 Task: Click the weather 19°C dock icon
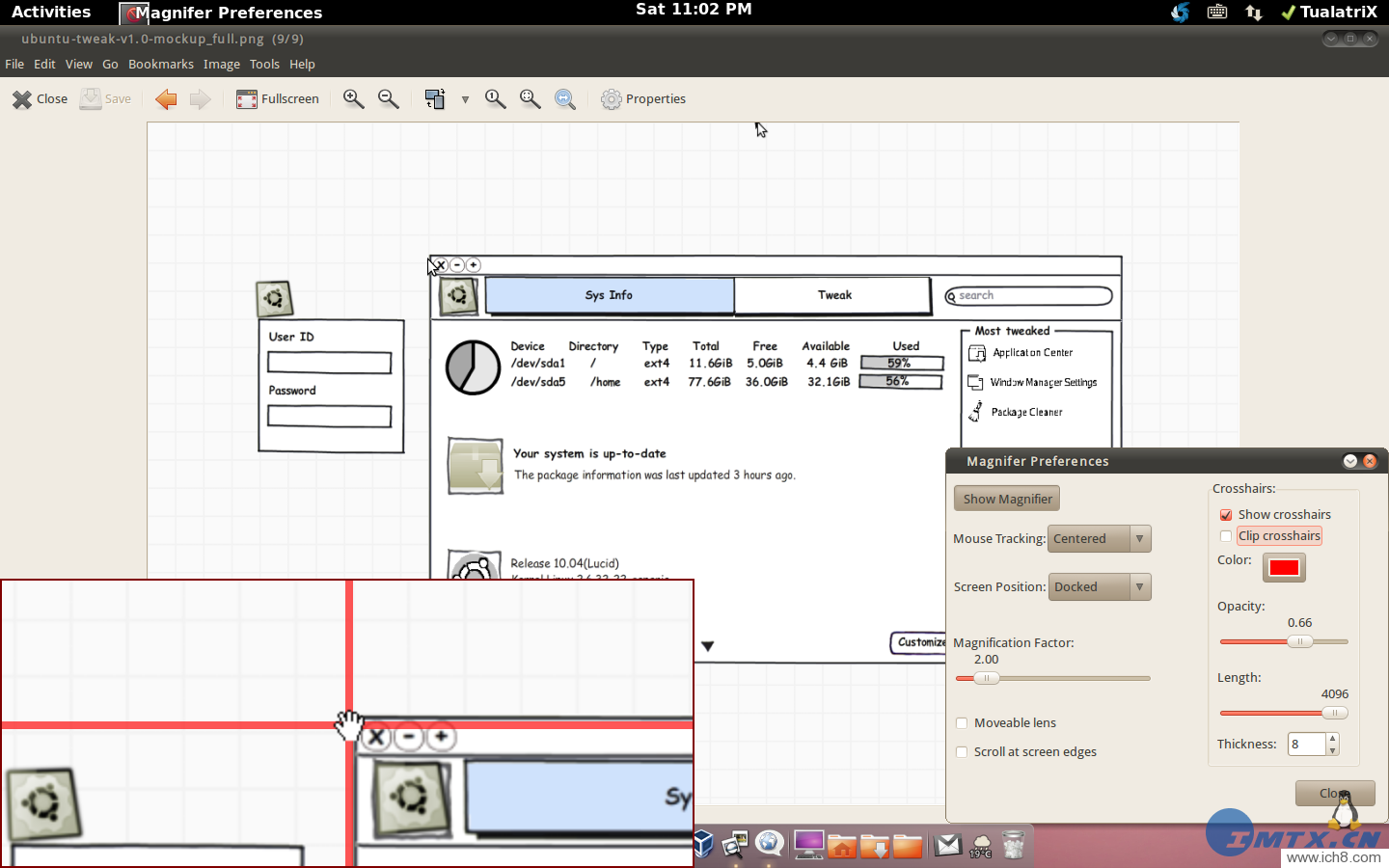pos(981,846)
